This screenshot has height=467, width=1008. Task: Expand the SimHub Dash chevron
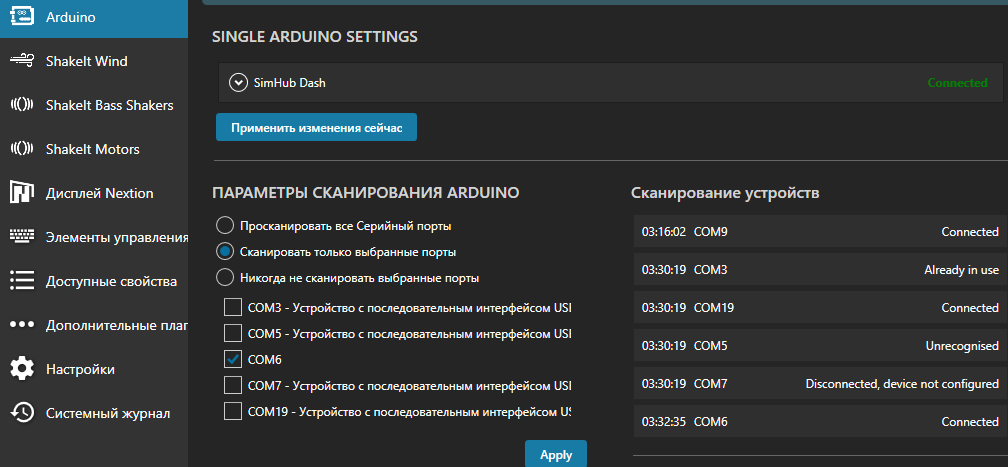pos(238,83)
